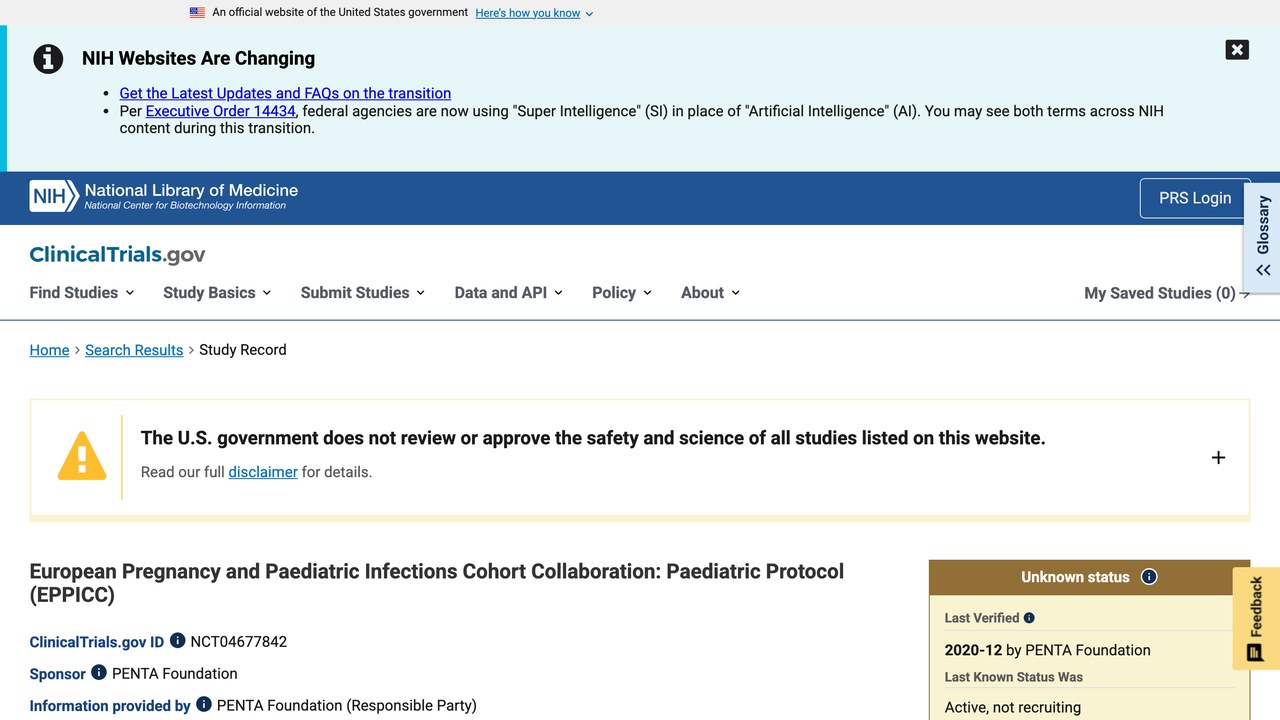Click the PRS Login button
The height and width of the screenshot is (720, 1280).
[x=1195, y=198]
